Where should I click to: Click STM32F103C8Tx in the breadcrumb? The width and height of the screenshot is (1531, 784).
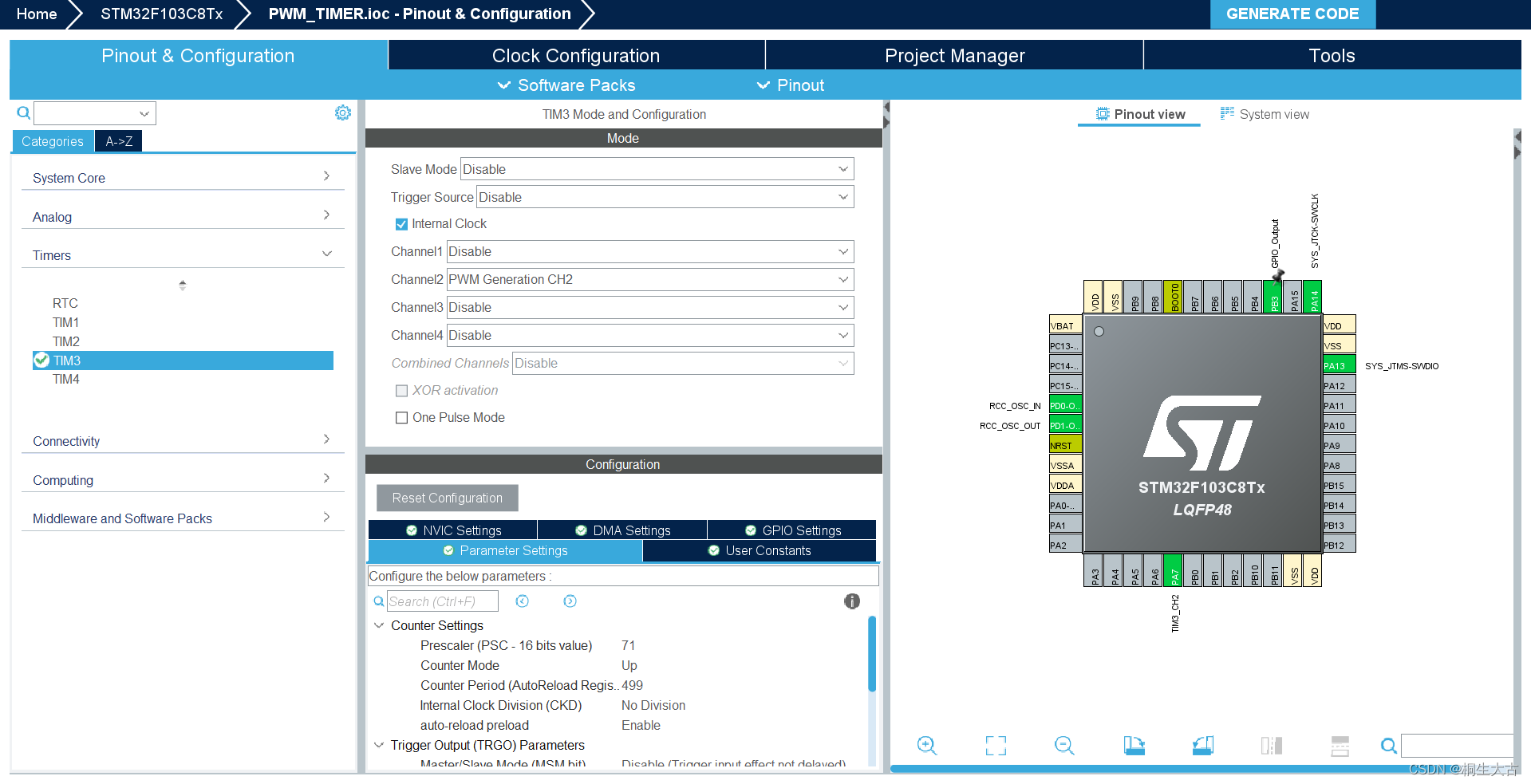click(x=162, y=14)
